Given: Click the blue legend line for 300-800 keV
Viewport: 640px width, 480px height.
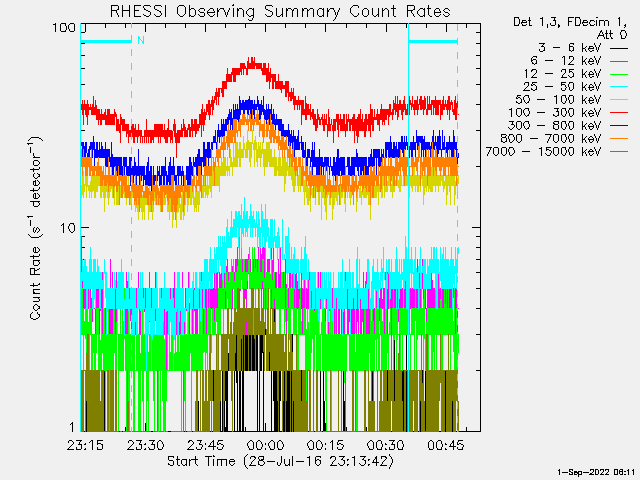Looking at the screenshot, I should coord(619,126).
